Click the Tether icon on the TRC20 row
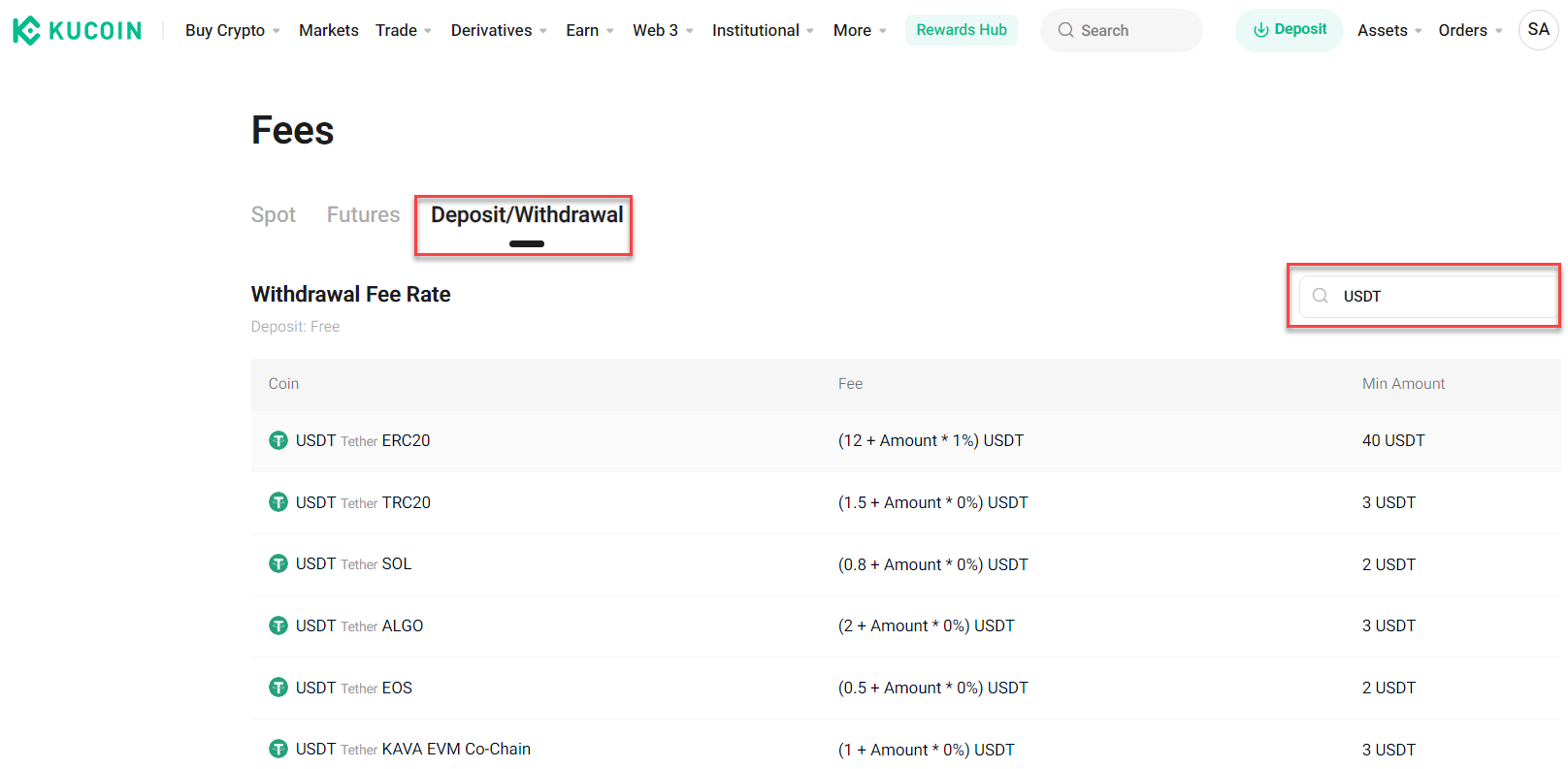This screenshot has height=769, width=1568. (x=278, y=502)
